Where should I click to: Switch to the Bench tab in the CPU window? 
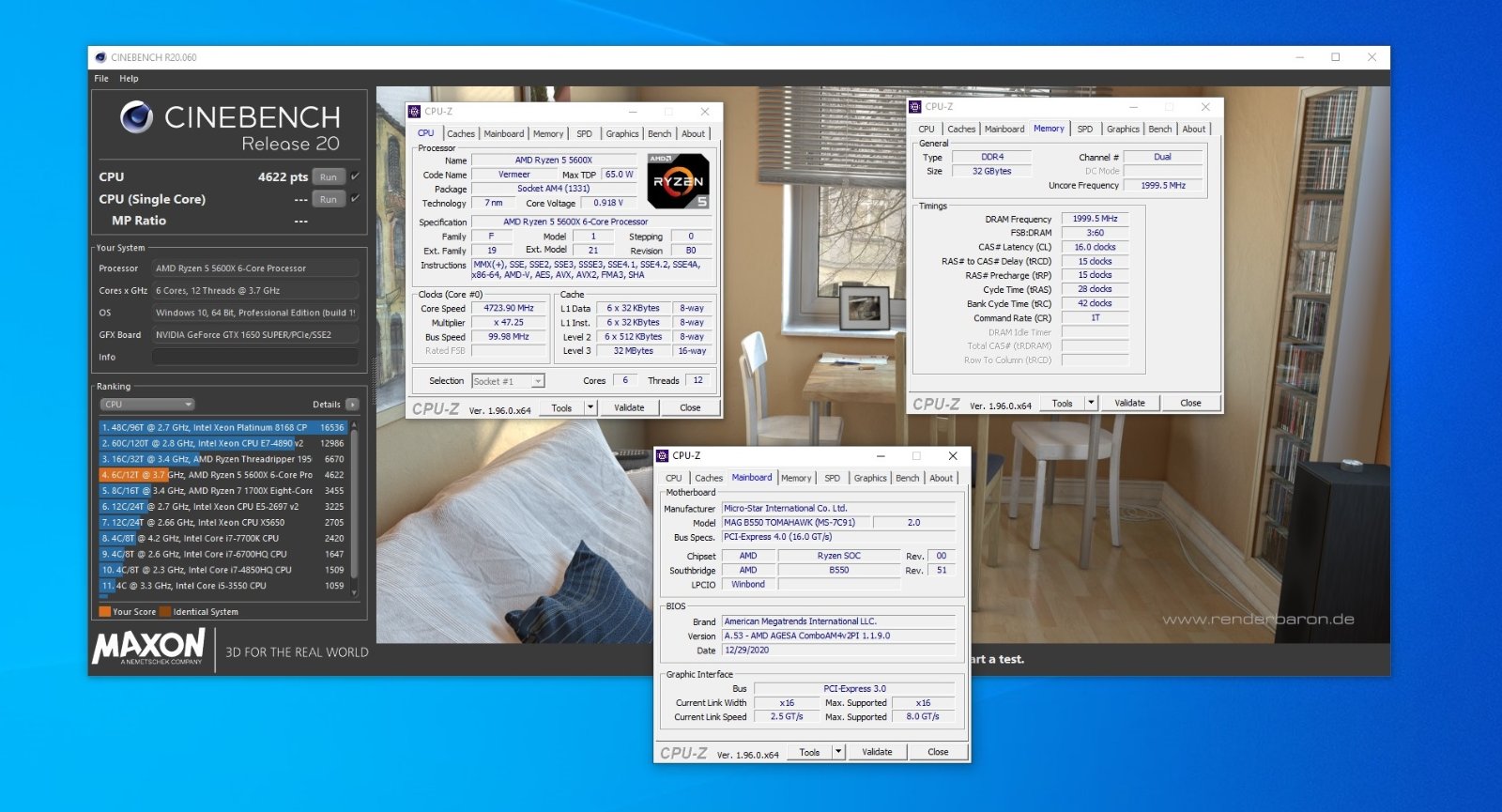(660, 134)
